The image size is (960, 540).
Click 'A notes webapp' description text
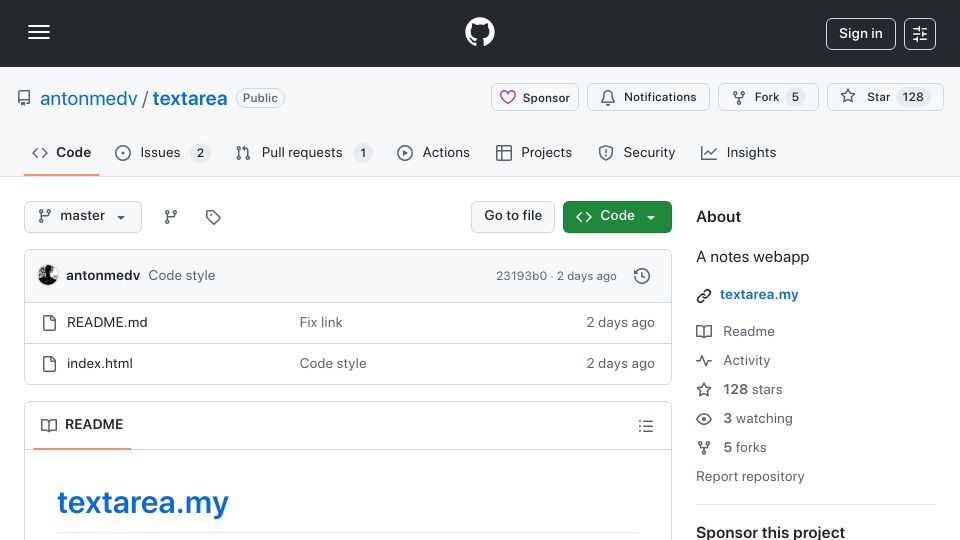coord(752,257)
